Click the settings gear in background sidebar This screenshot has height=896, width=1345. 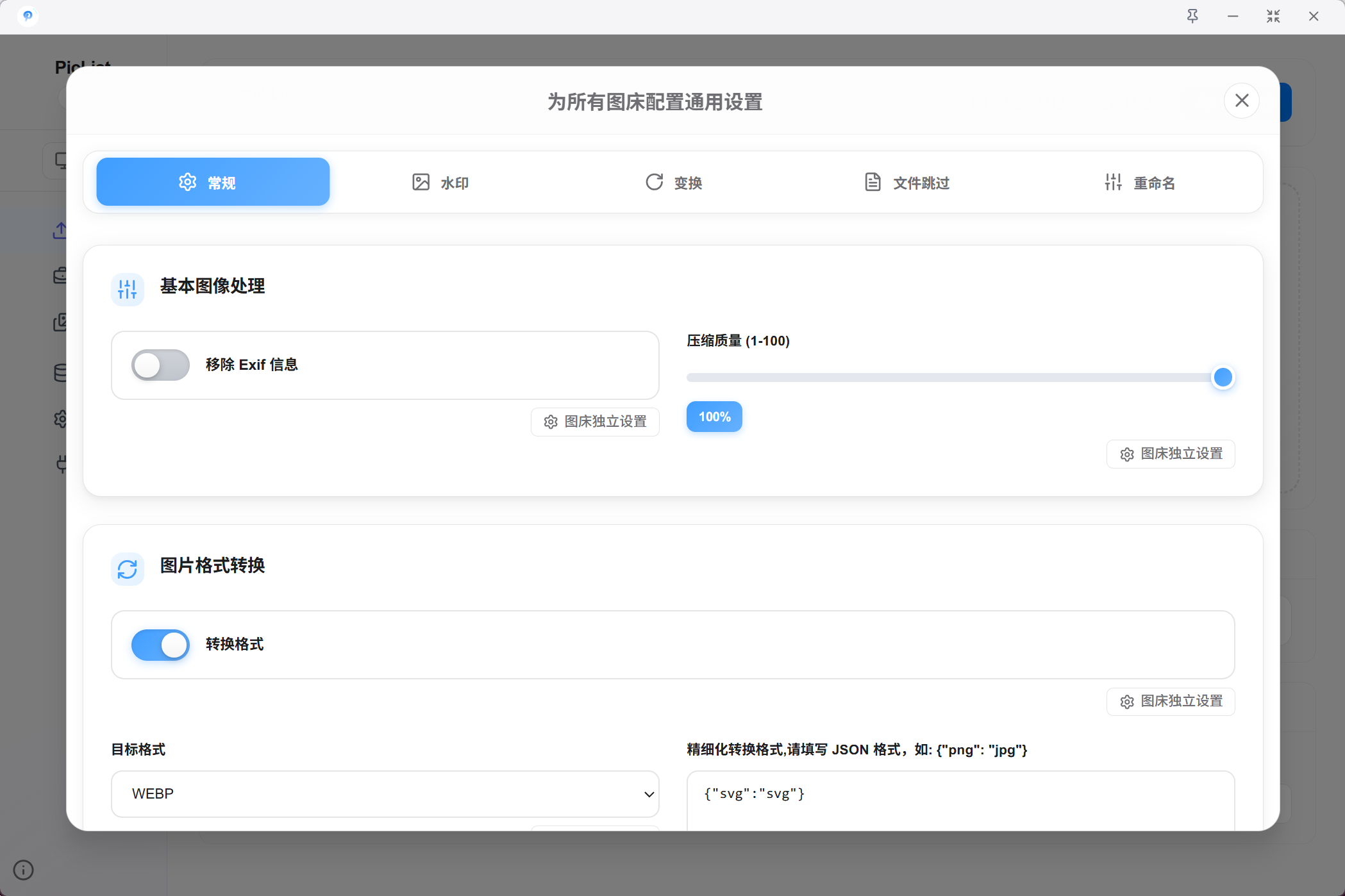point(60,419)
